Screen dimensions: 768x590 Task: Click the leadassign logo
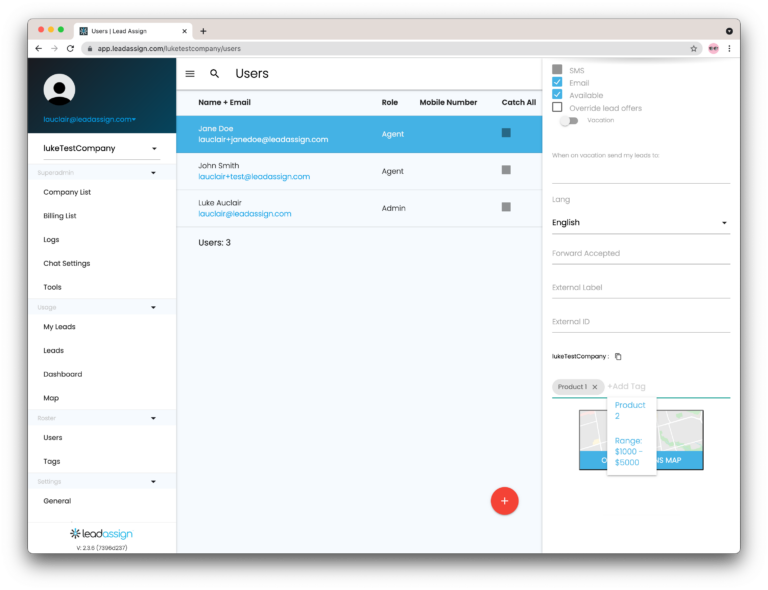pyautogui.click(x=101, y=534)
